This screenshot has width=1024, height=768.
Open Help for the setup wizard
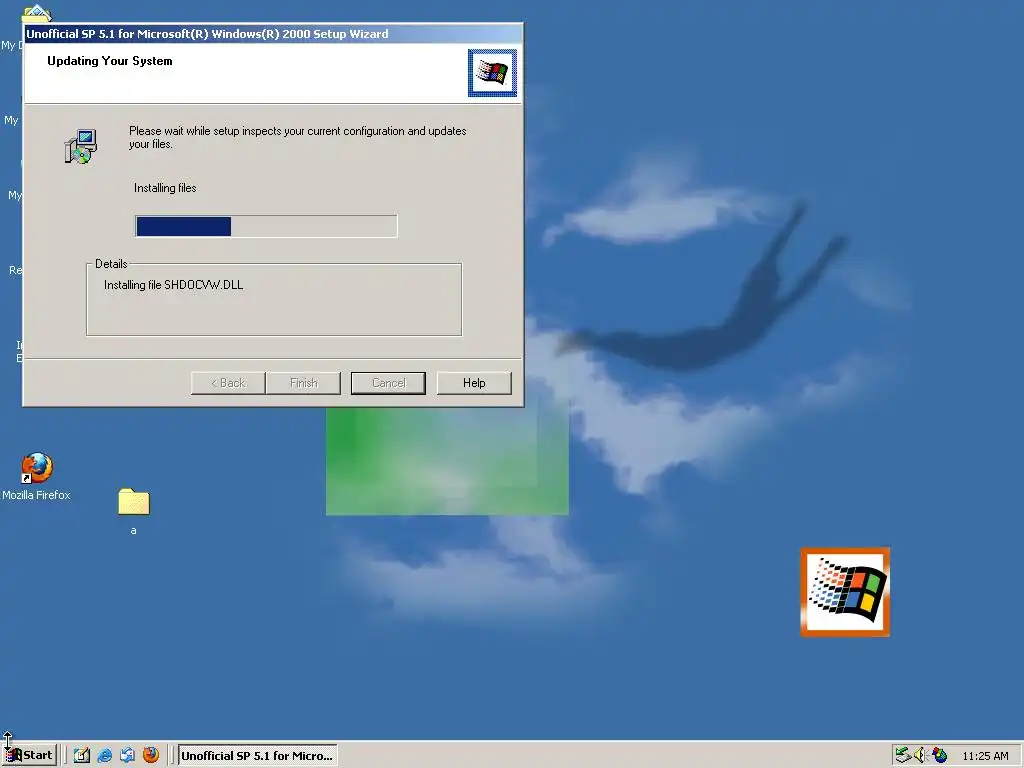[x=474, y=383]
